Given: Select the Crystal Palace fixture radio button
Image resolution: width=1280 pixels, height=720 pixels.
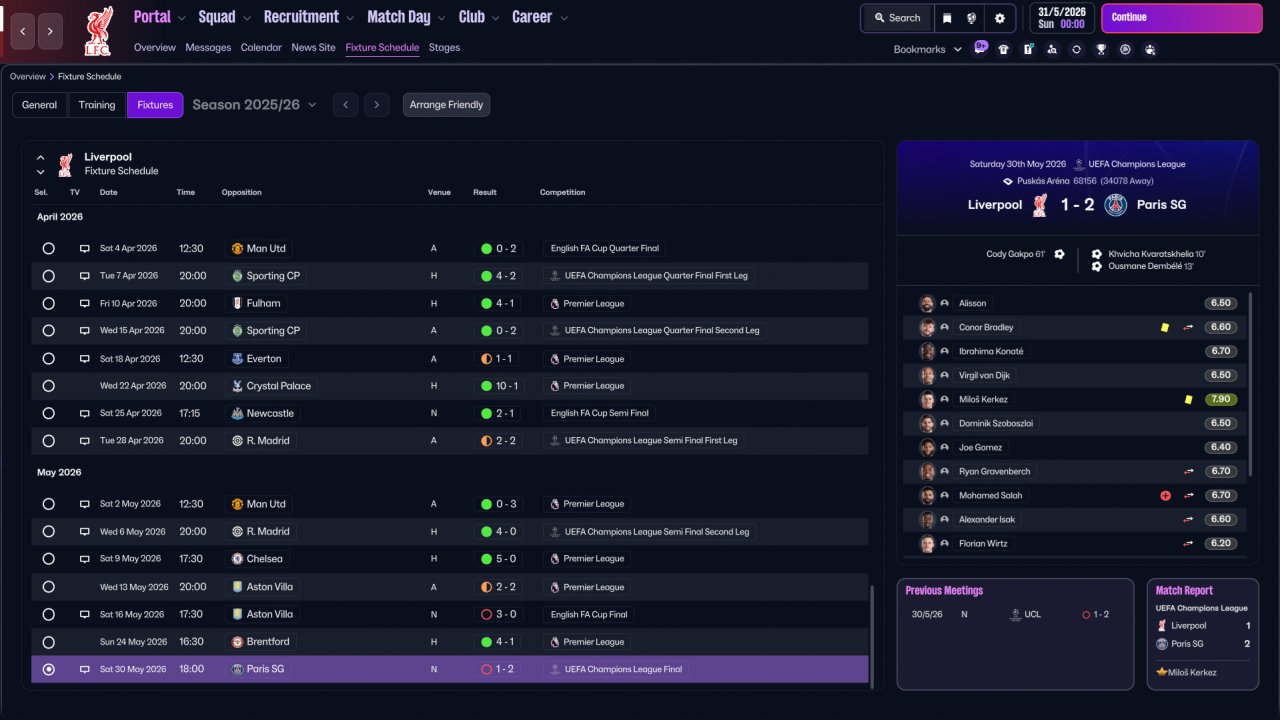Looking at the screenshot, I should coord(48,386).
